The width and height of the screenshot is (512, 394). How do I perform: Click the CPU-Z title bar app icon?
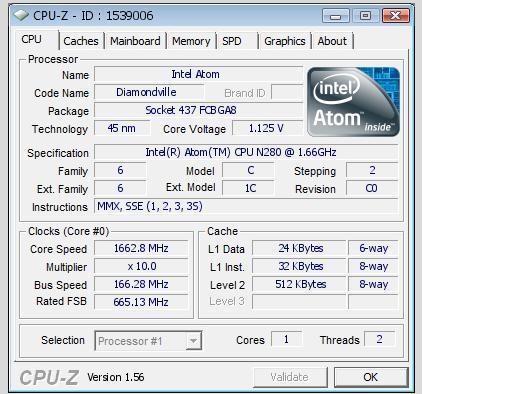click(21, 15)
